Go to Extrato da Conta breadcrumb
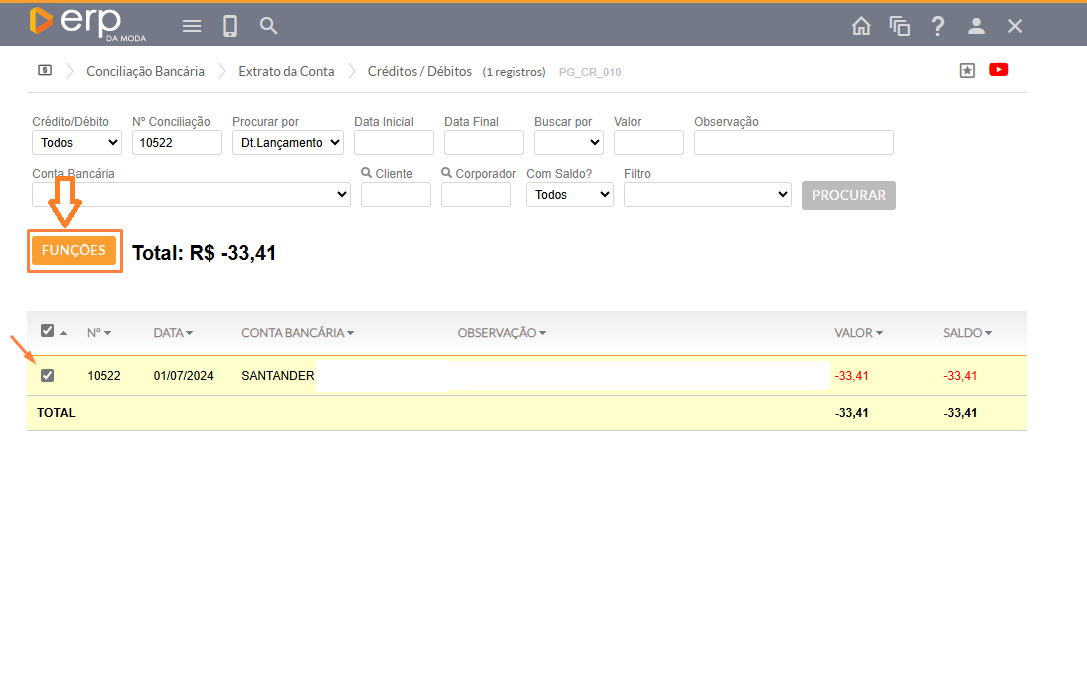Screen dimensions: 1087x678 click(x=286, y=71)
